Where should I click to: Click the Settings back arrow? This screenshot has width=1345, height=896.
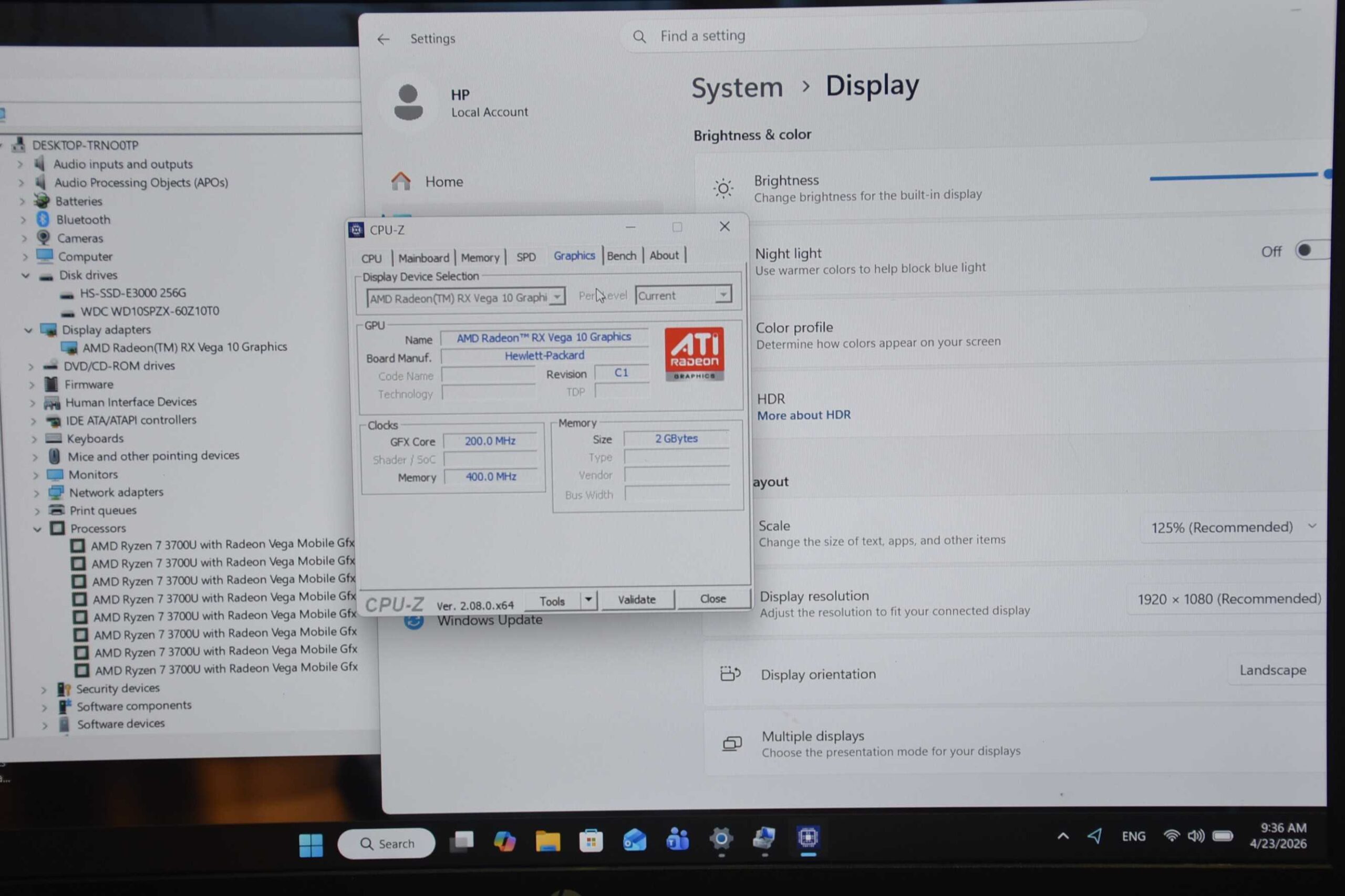pyautogui.click(x=383, y=39)
